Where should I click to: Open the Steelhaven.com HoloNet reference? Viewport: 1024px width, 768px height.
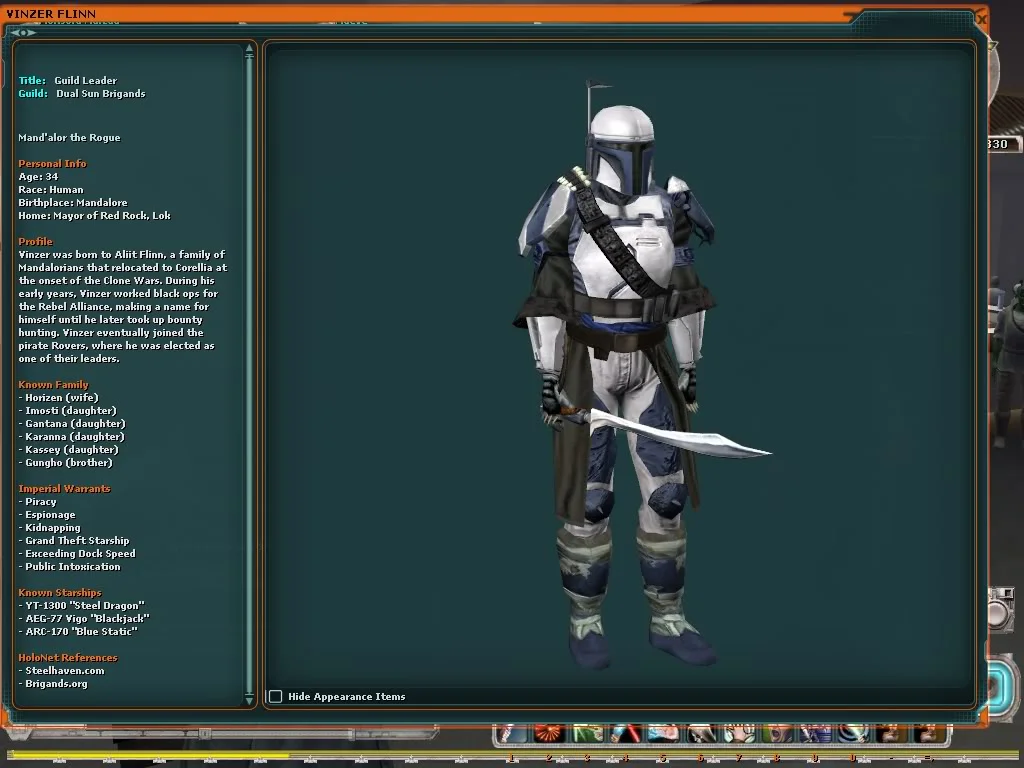click(65, 671)
